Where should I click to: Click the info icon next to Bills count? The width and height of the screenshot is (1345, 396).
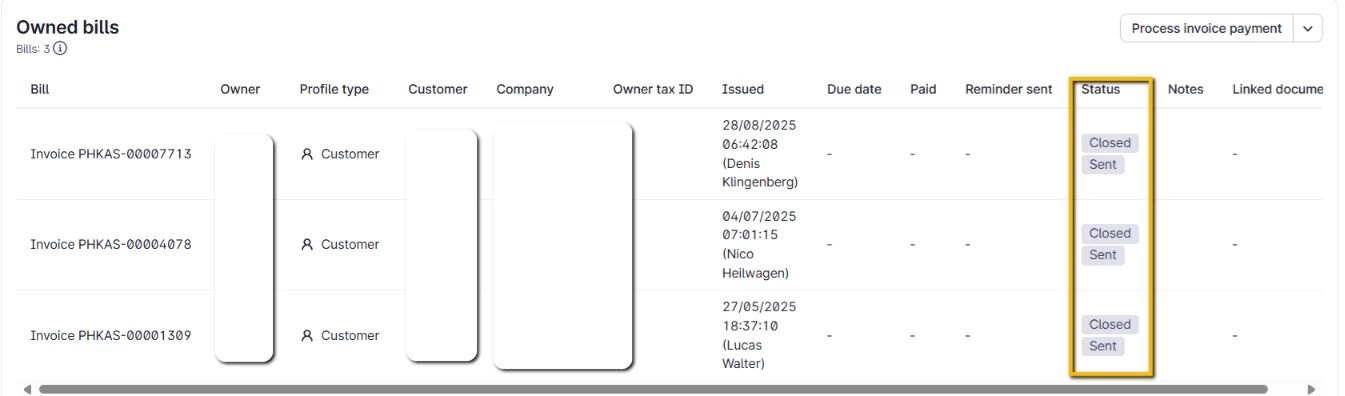(58, 47)
